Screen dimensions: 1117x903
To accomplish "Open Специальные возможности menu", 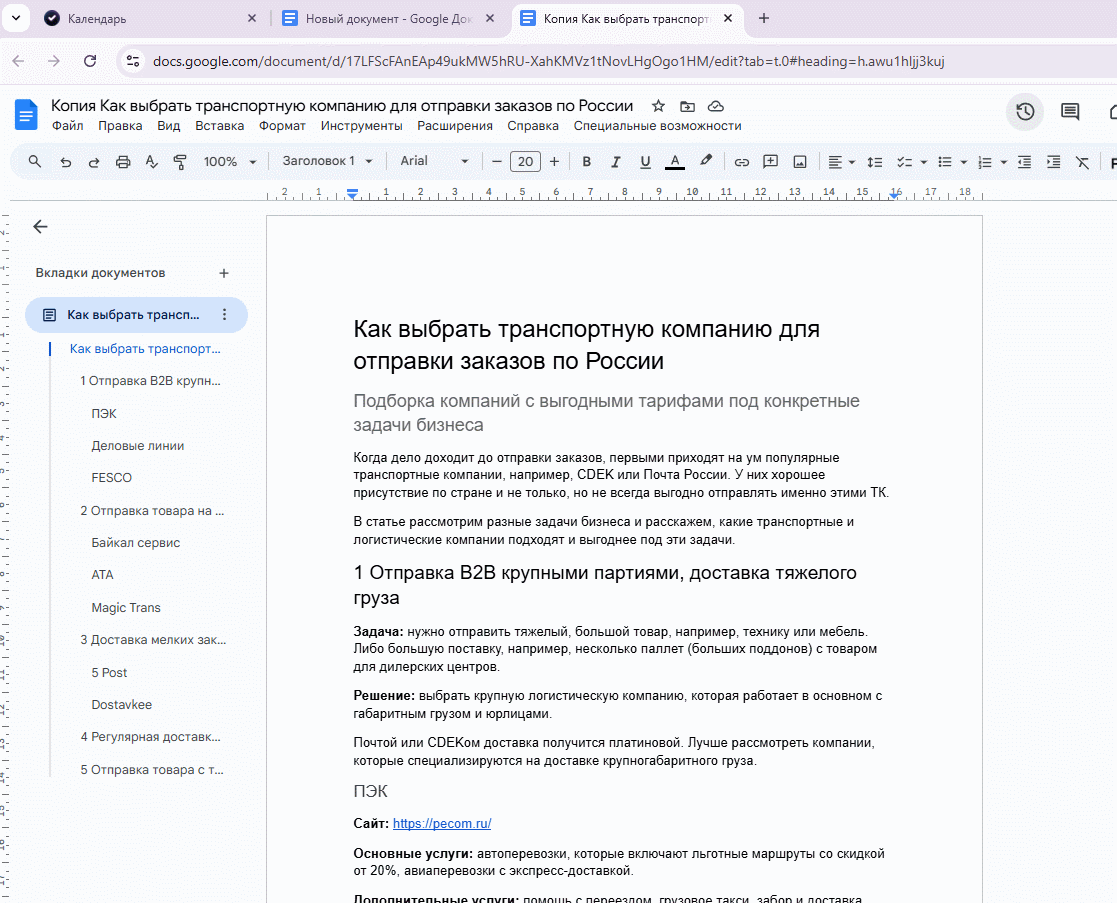I will [x=658, y=126].
